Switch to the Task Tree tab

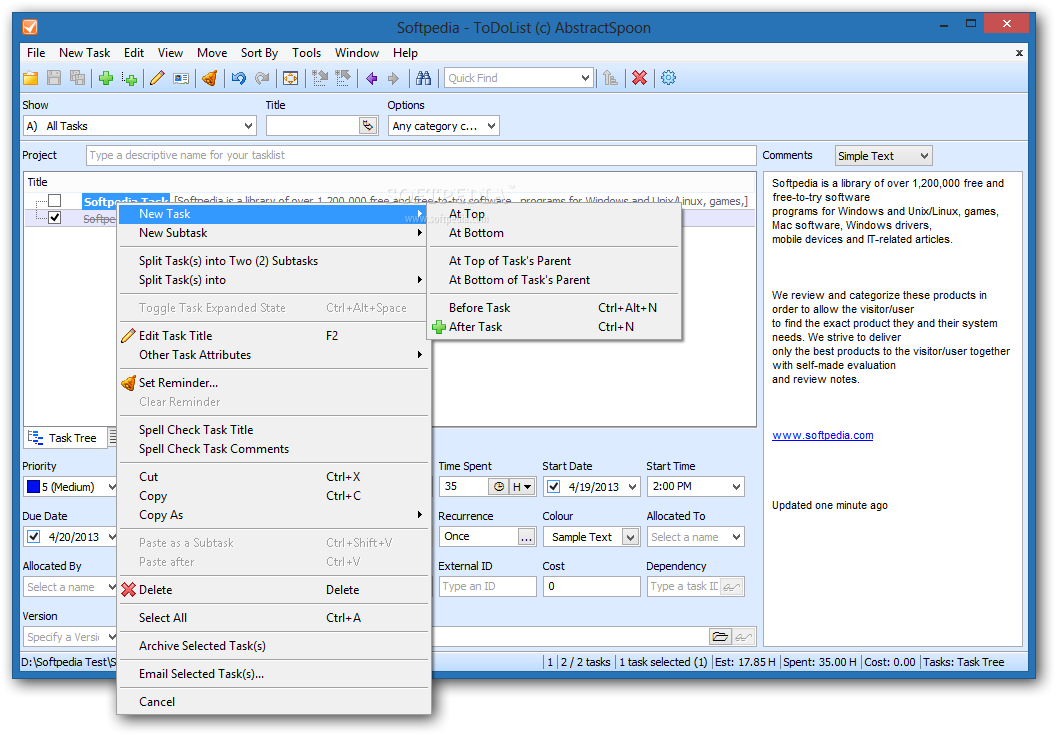click(x=64, y=438)
